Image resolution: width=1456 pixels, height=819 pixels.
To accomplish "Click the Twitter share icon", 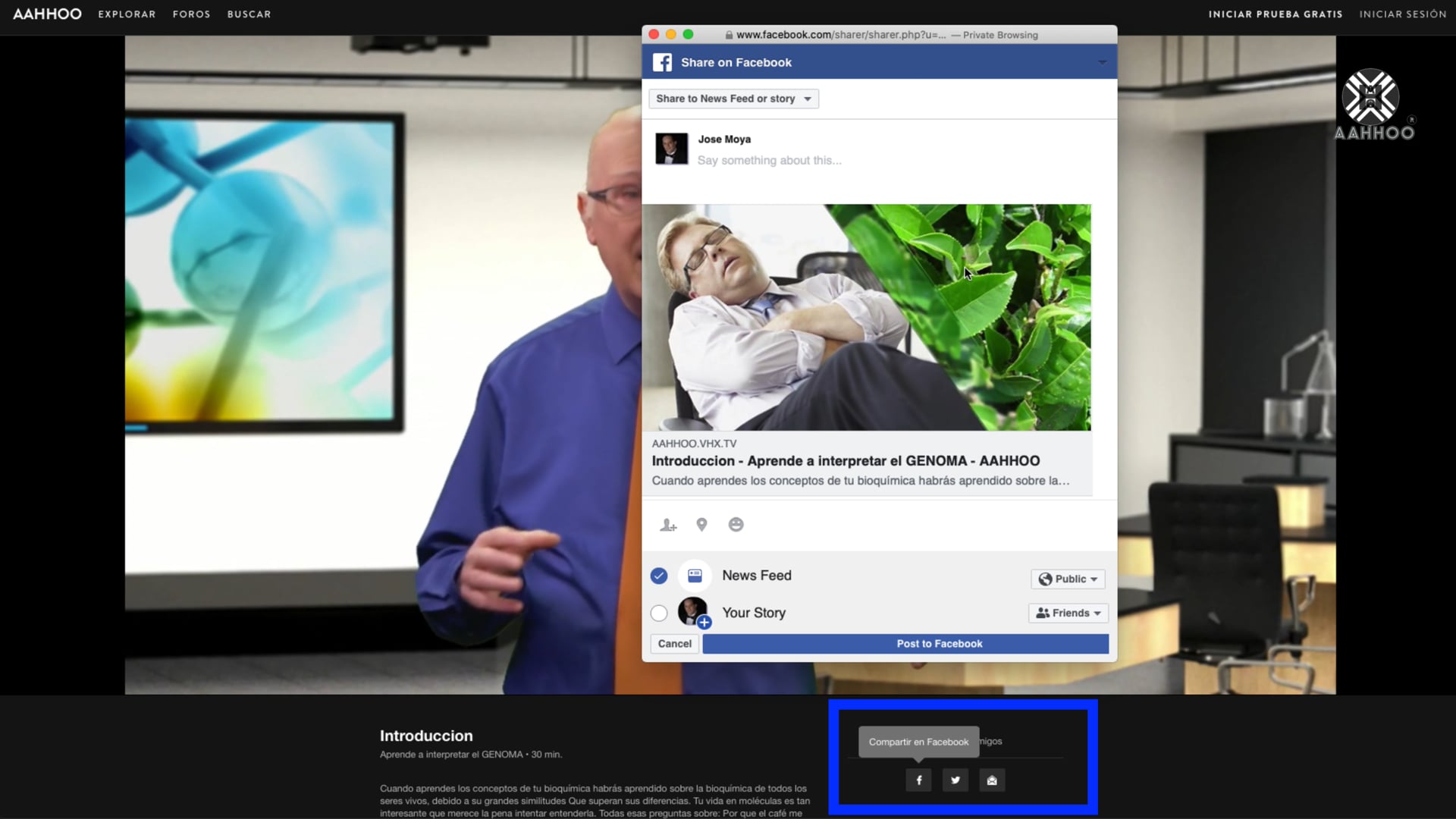I will [x=955, y=780].
